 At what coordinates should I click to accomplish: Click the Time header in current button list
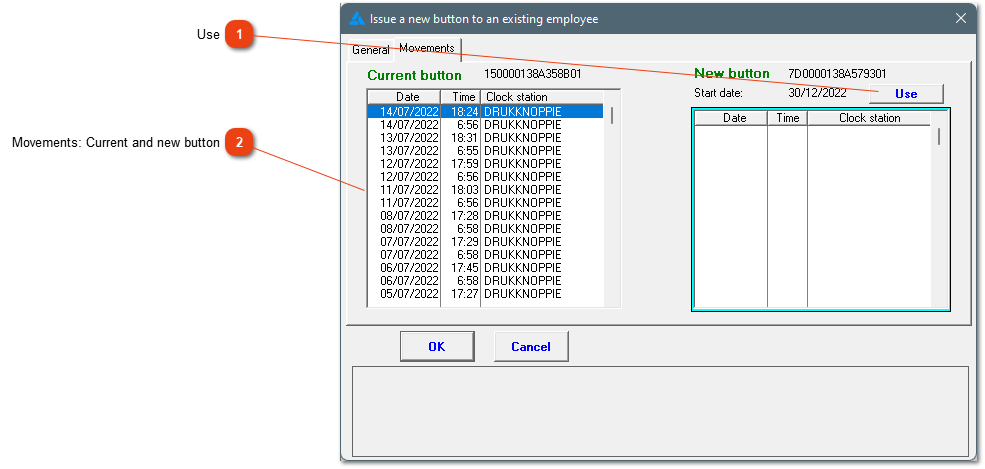[x=460, y=97]
